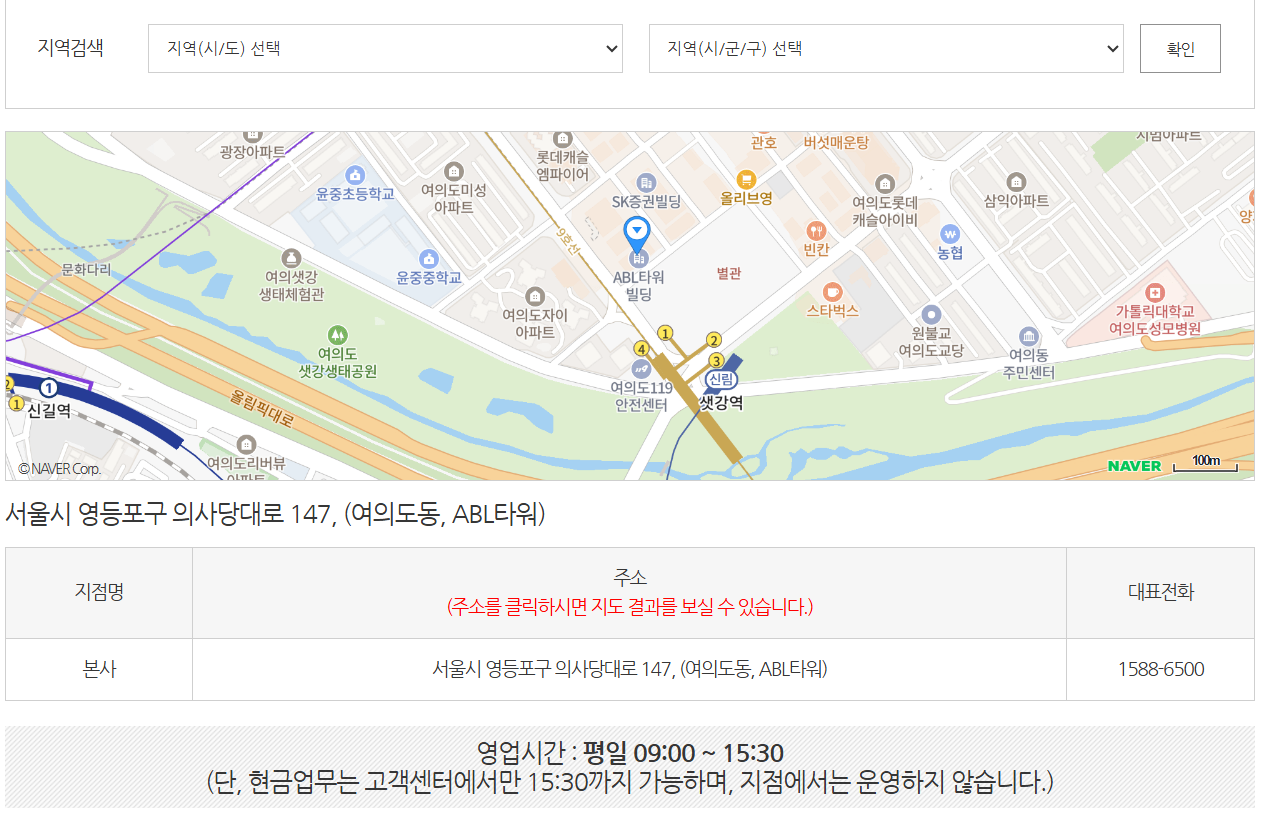Click the 윤중중학교 school icon
Viewport: 1279px width, 832px height.
click(429, 259)
